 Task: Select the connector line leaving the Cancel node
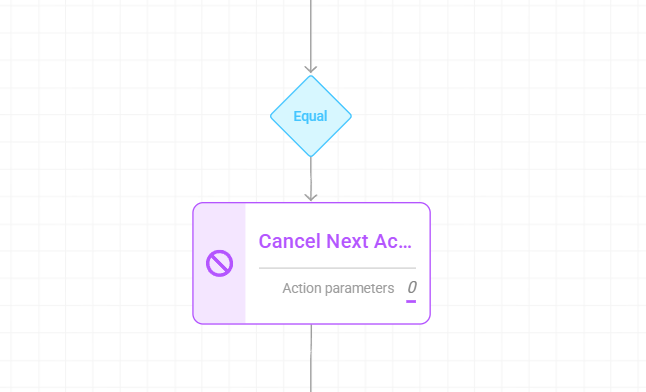click(311, 358)
